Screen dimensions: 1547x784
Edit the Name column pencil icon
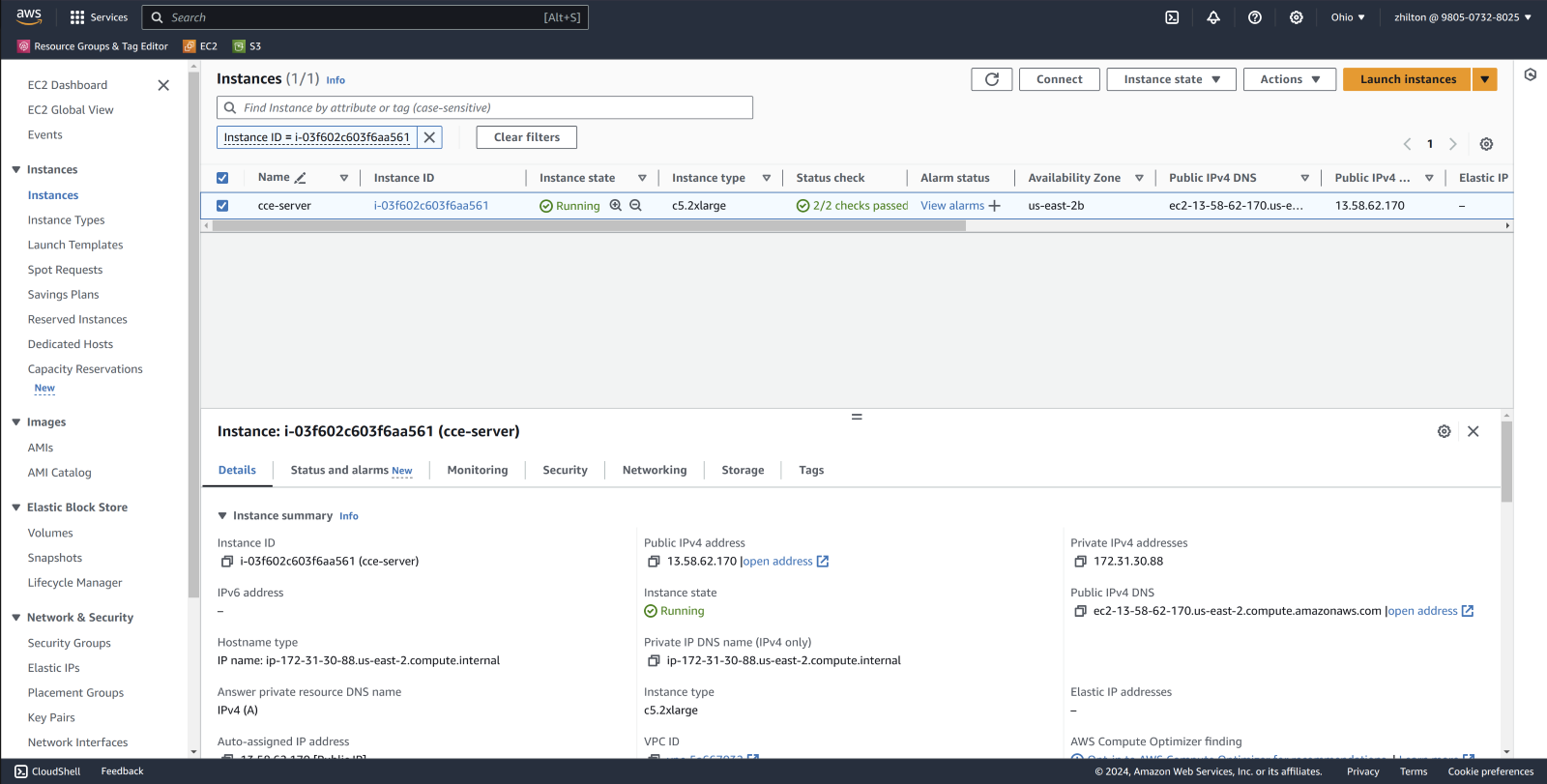(x=301, y=178)
